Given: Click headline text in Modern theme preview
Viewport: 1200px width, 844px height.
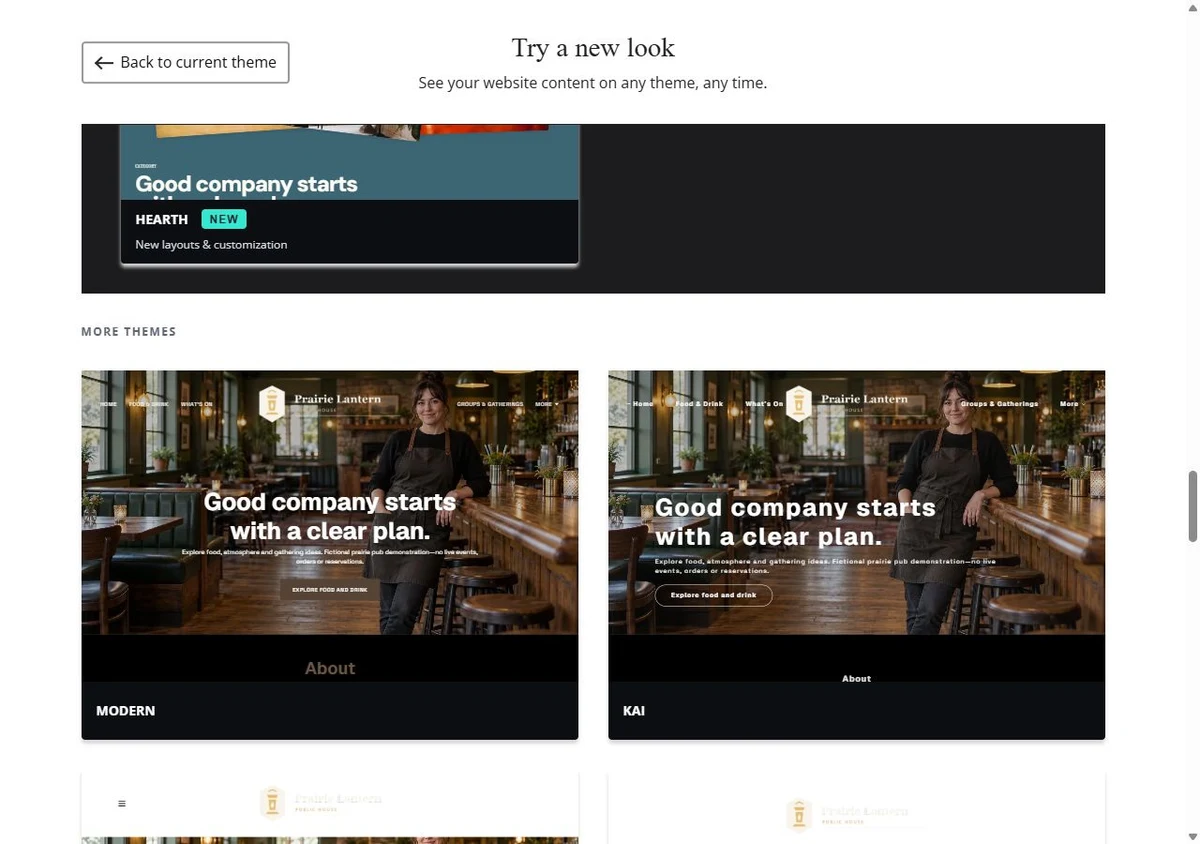Looking at the screenshot, I should point(330,516).
